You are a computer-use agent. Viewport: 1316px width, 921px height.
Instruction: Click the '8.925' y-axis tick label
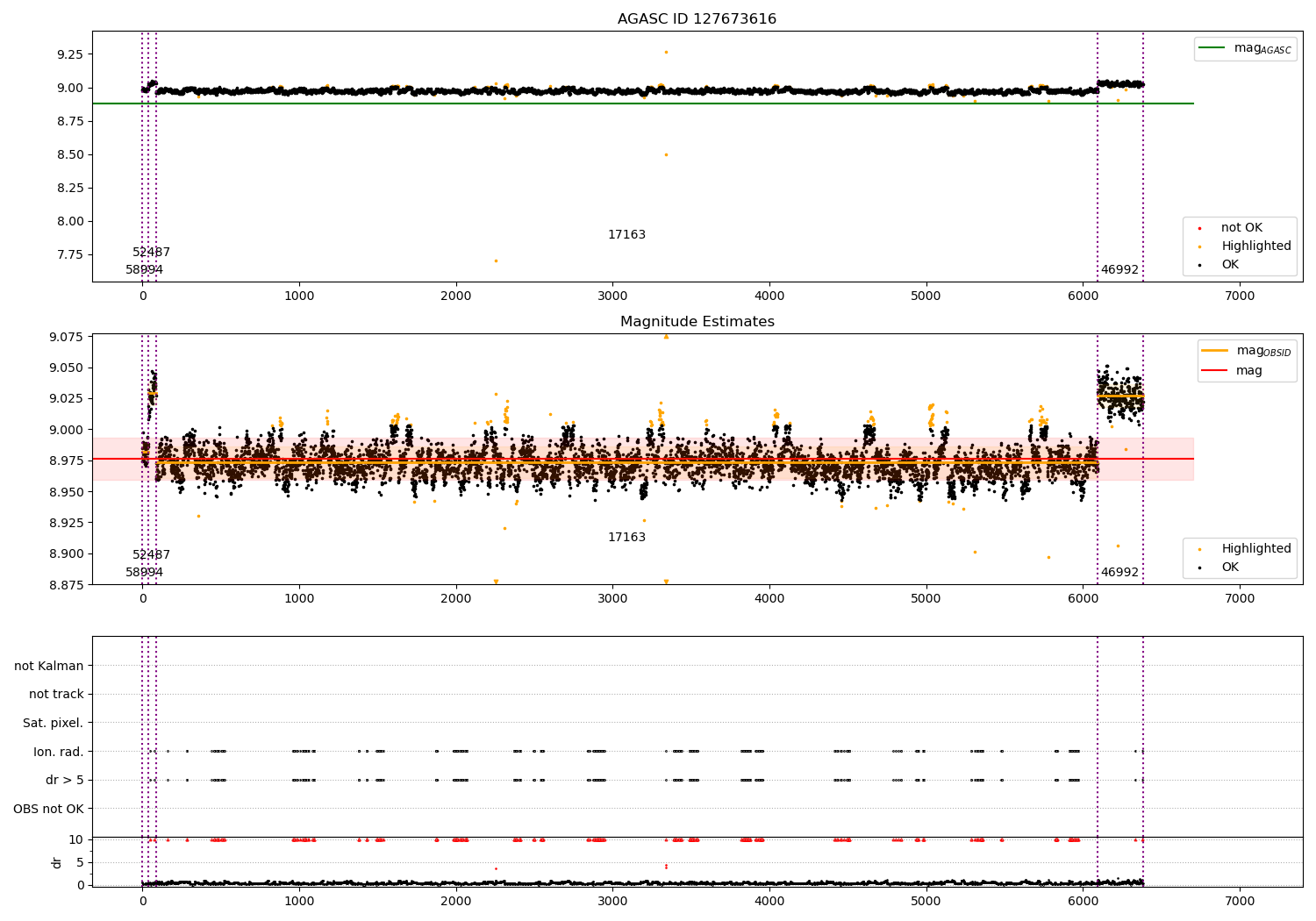[x=67, y=523]
